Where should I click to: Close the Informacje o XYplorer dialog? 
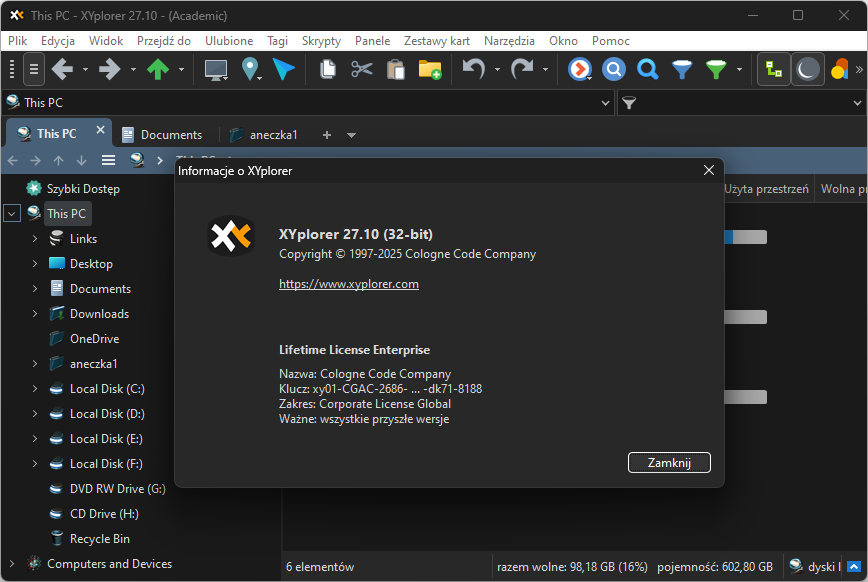tap(709, 171)
